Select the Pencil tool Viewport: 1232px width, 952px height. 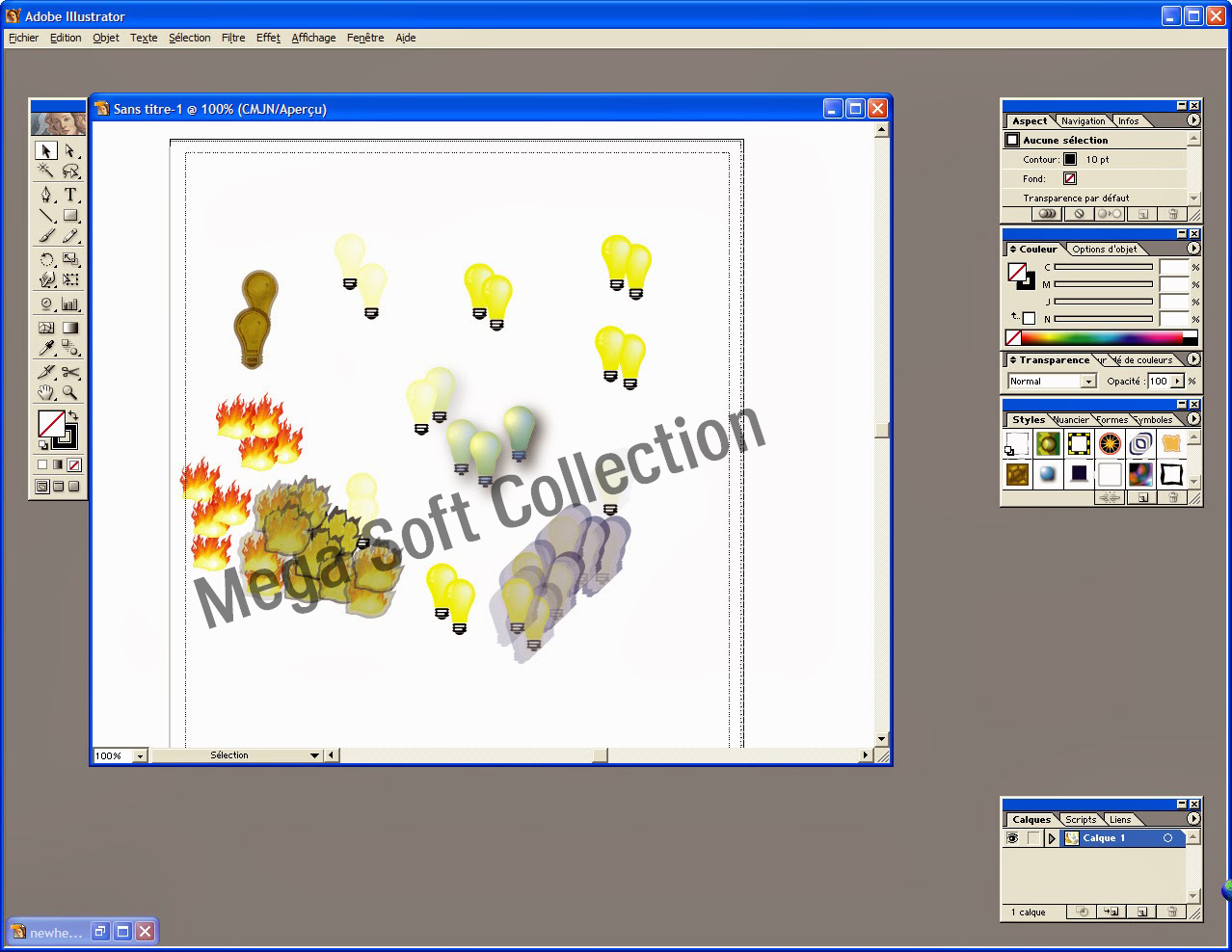70,236
